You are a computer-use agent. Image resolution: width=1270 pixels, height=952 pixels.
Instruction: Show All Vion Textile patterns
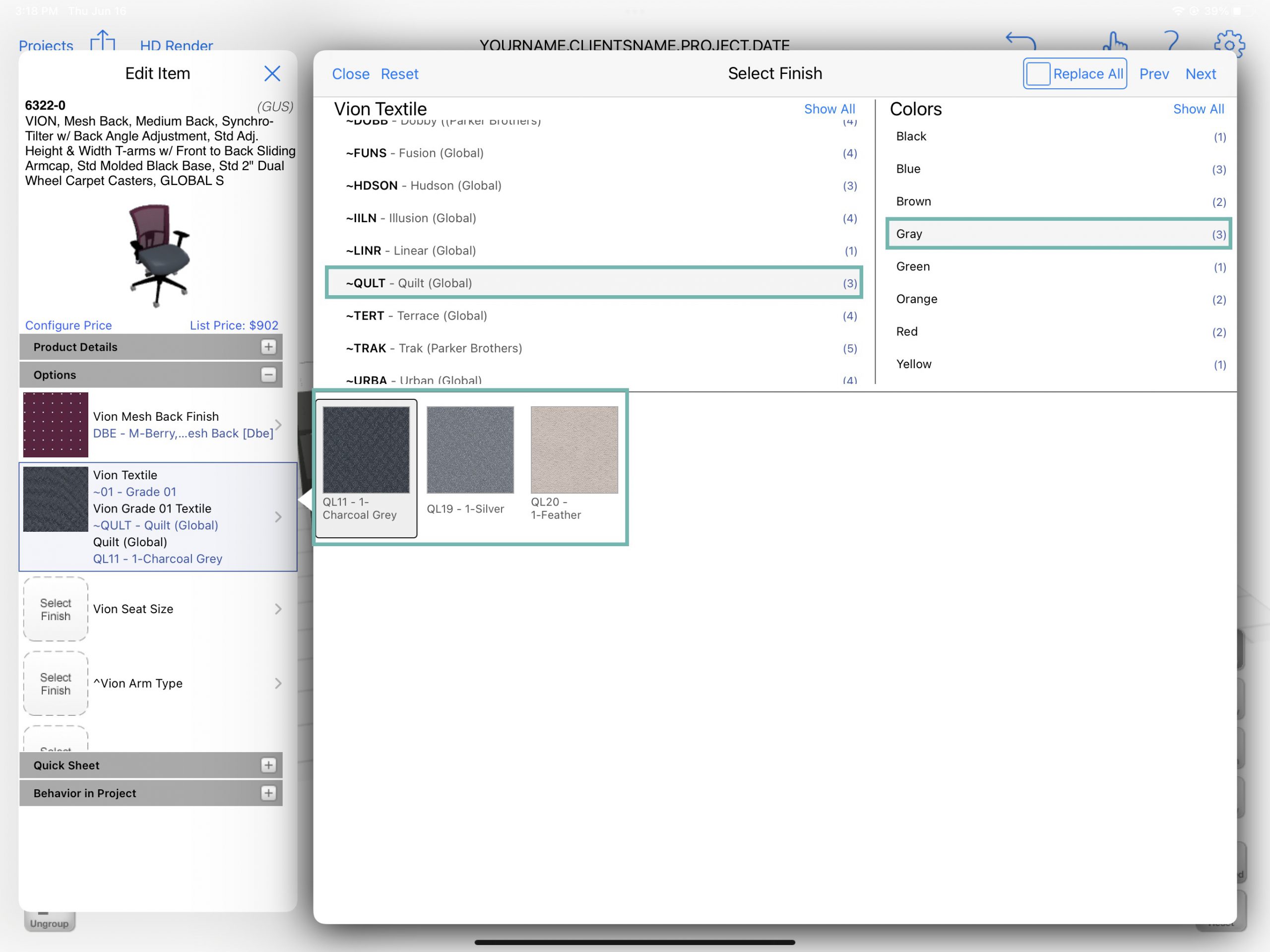829,109
